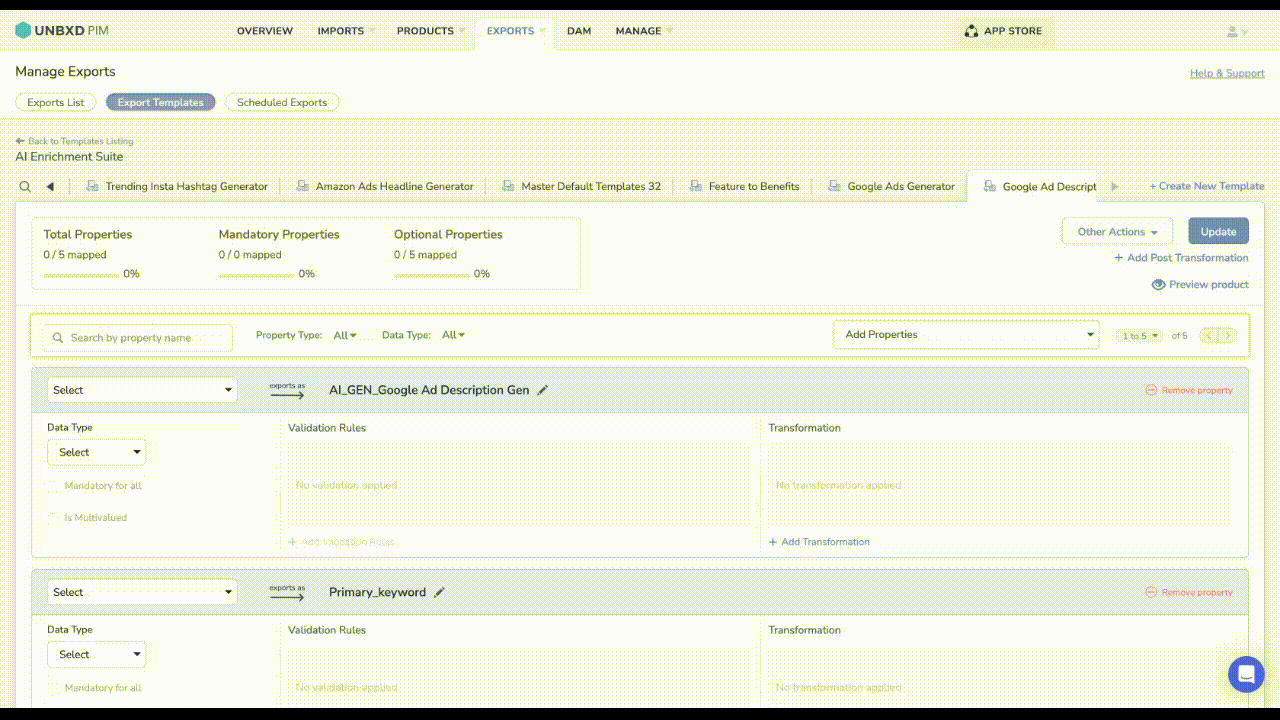
Task: Open source property Select dropdown for AI_GEN row
Action: [142, 390]
